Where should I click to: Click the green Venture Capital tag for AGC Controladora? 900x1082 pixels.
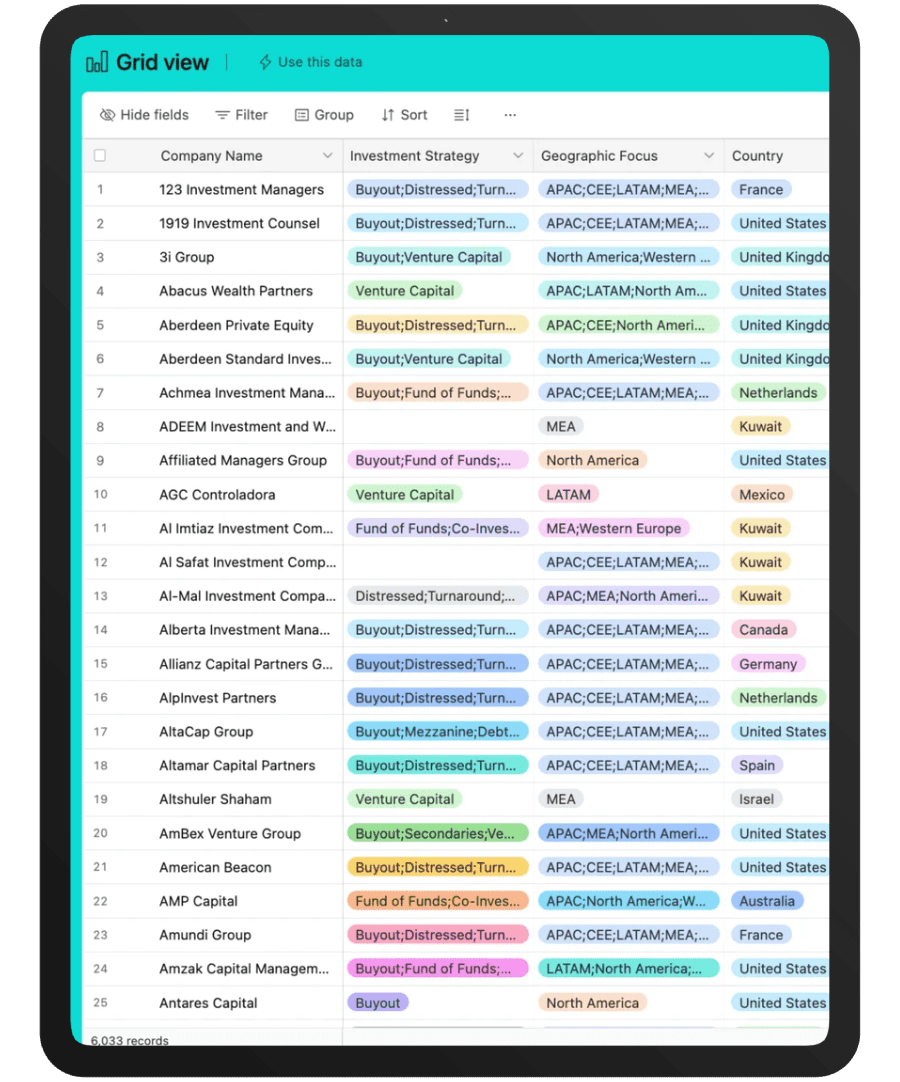(x=405, y=494)
